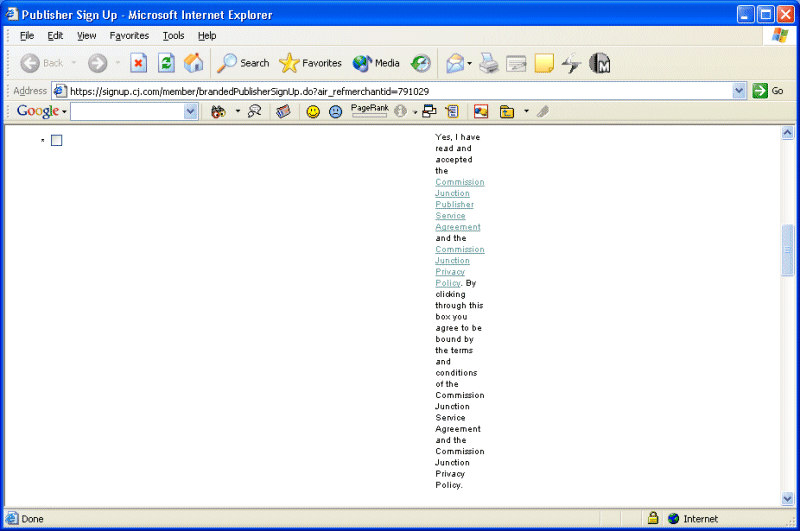Click the Mail envelope icon
The width and height of the screenshot is (800, 531).
455,63
